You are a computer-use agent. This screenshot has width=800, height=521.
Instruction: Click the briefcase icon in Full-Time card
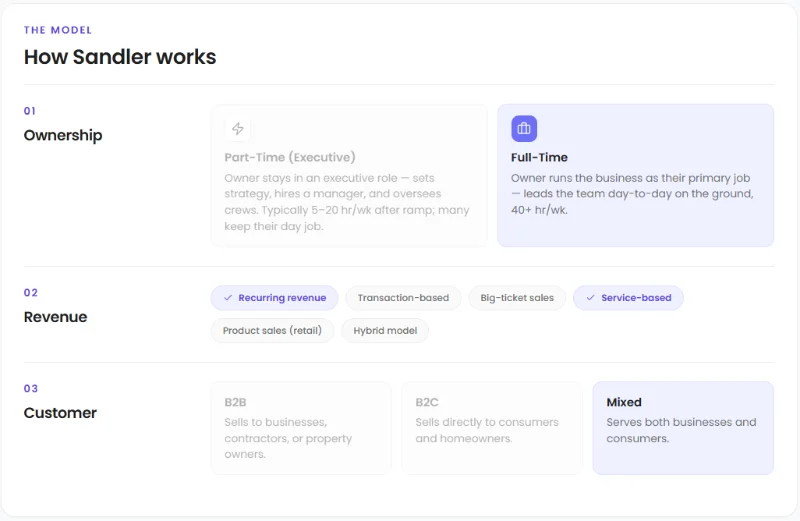[524, 129]
